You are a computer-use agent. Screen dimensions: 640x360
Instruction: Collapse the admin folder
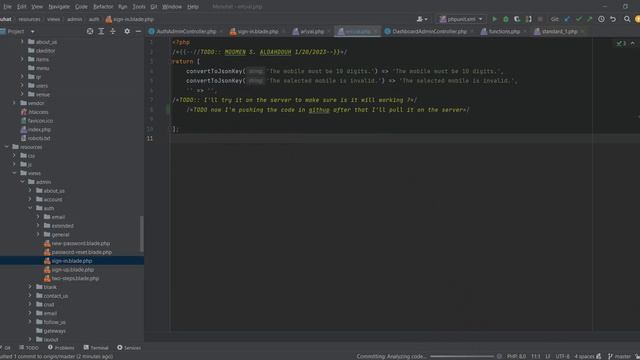[22, 182]
